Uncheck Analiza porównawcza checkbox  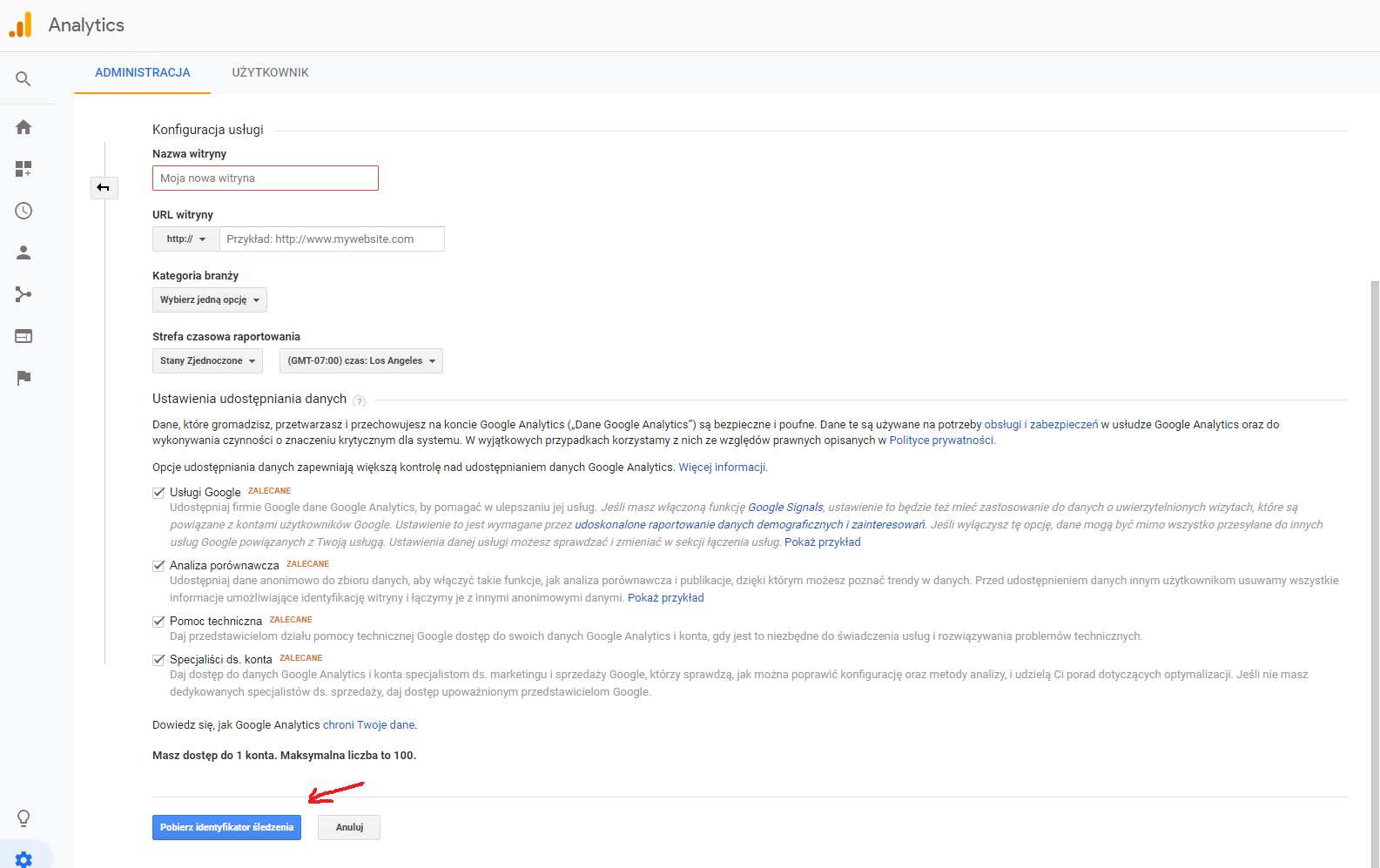158,566
